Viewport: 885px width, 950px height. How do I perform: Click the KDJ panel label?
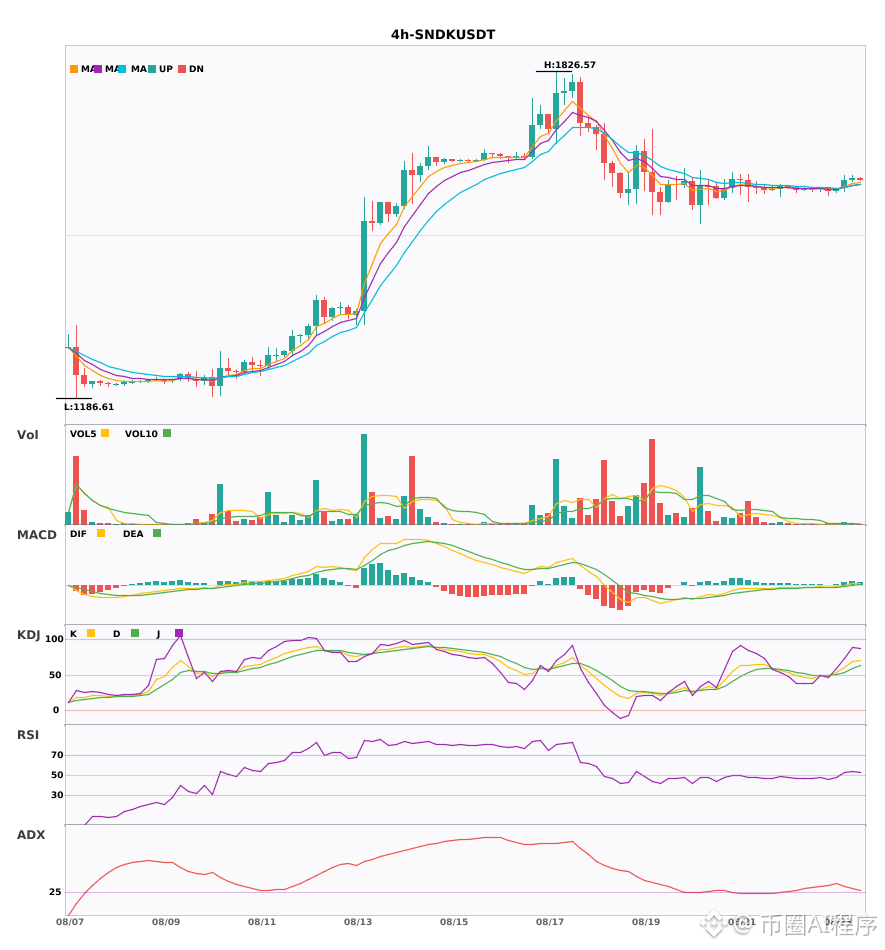28,635
